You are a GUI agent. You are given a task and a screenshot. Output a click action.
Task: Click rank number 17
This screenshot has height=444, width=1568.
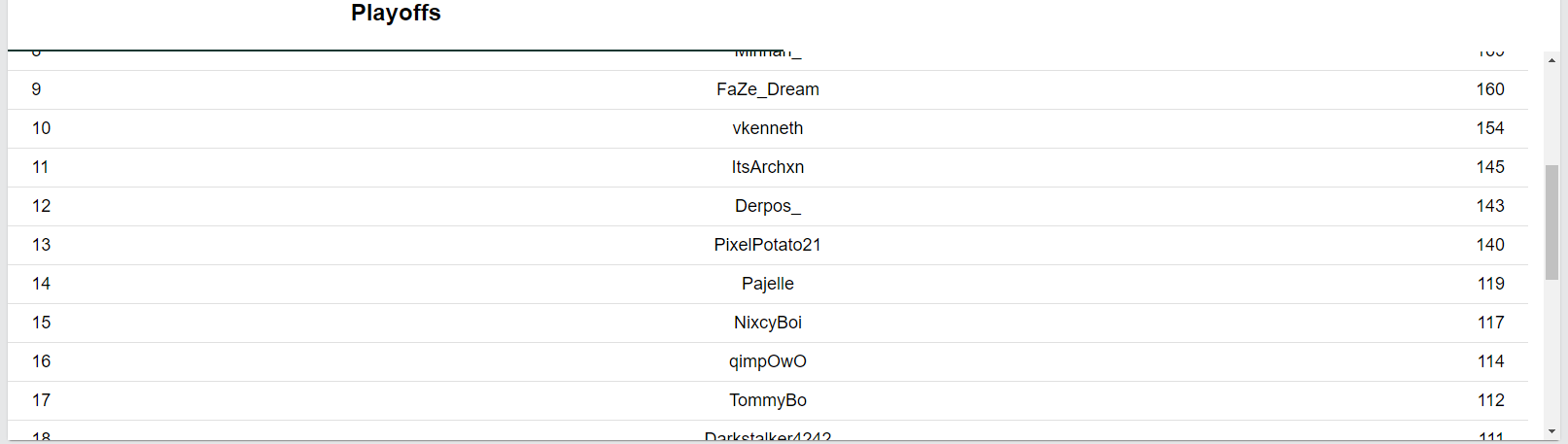coord(41,400)
